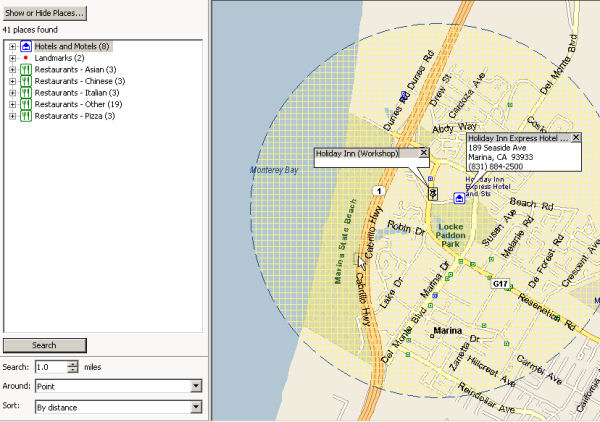The width and height of the screenshot is (600, 422).
Task: Expand the Hotels and Motels category
Action: click(x=13, y=47)
